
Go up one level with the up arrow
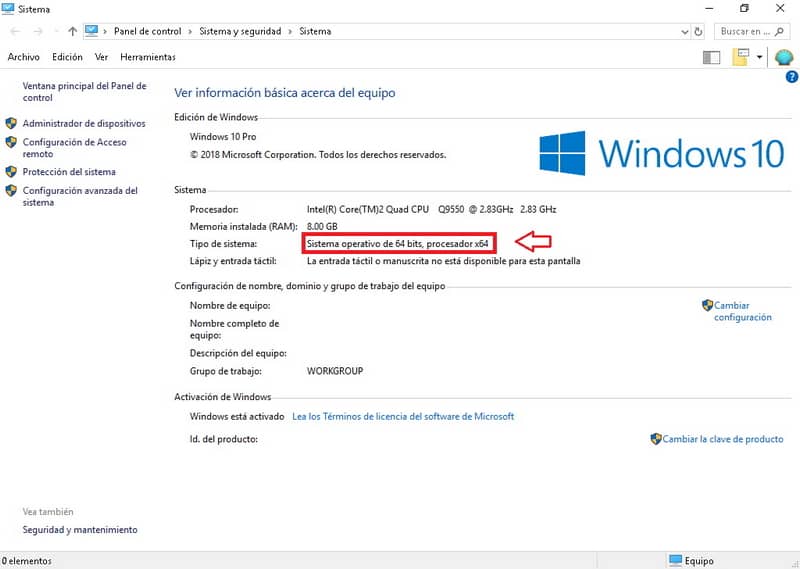click(x=72, y=32)
